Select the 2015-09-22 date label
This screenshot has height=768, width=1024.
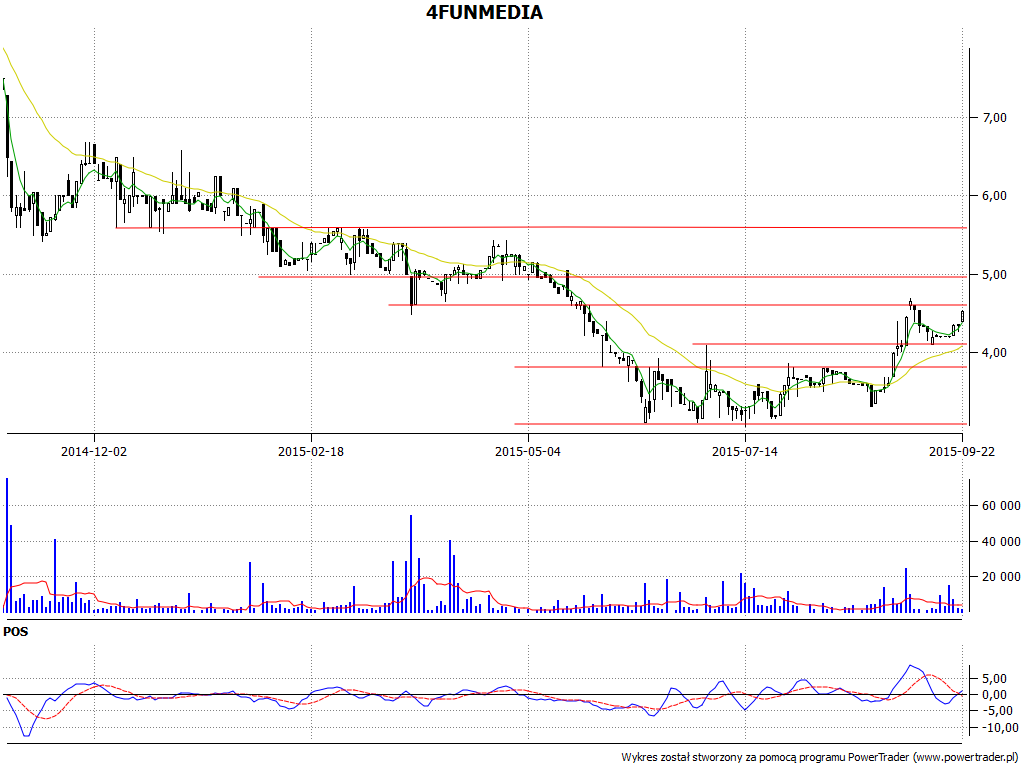[x=961, y=451]
